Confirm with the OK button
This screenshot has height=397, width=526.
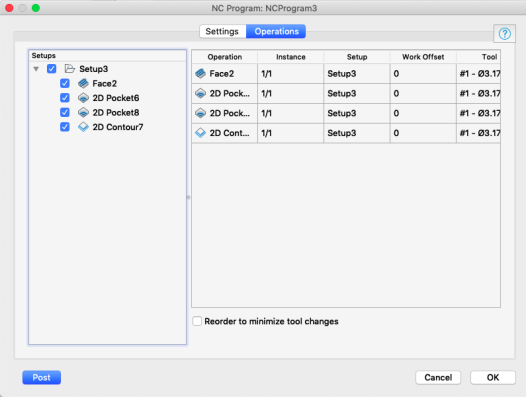(493, 378)
